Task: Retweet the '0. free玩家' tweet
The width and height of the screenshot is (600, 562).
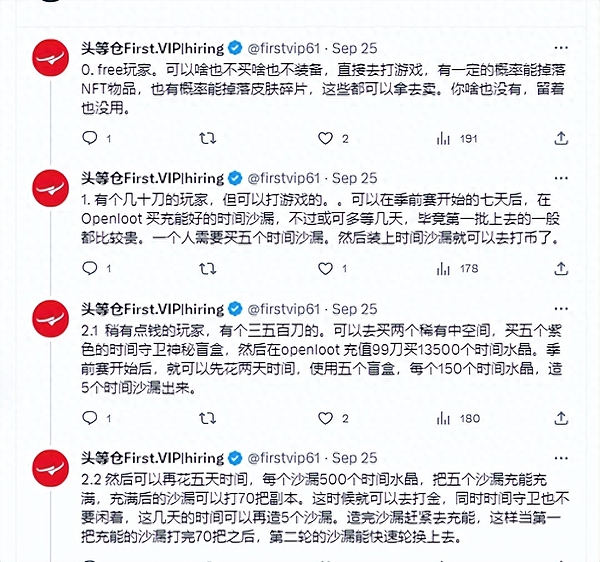Action: [208, 139]
